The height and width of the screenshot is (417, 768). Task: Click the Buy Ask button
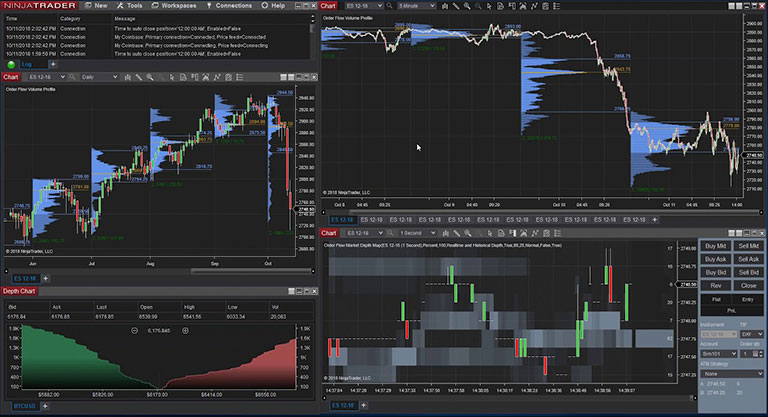click(716, 259)
